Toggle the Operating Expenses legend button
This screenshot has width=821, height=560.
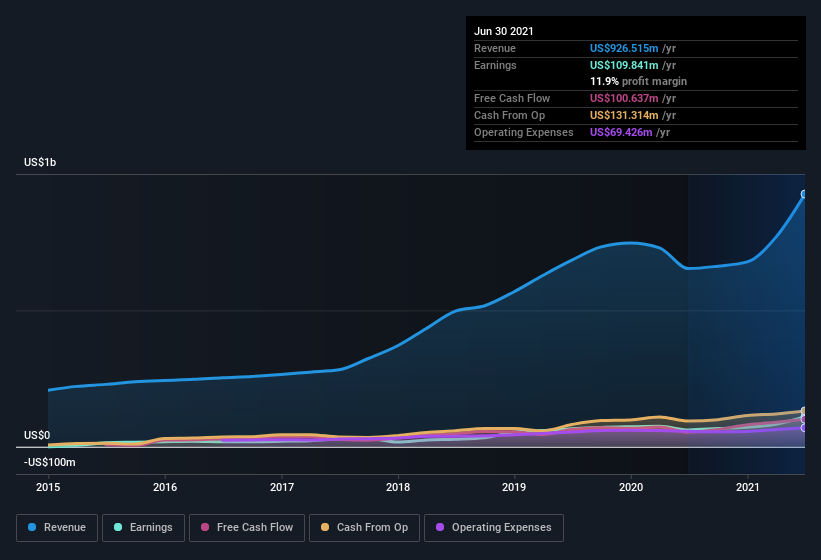pyautogui.click(x=494, y=528)
